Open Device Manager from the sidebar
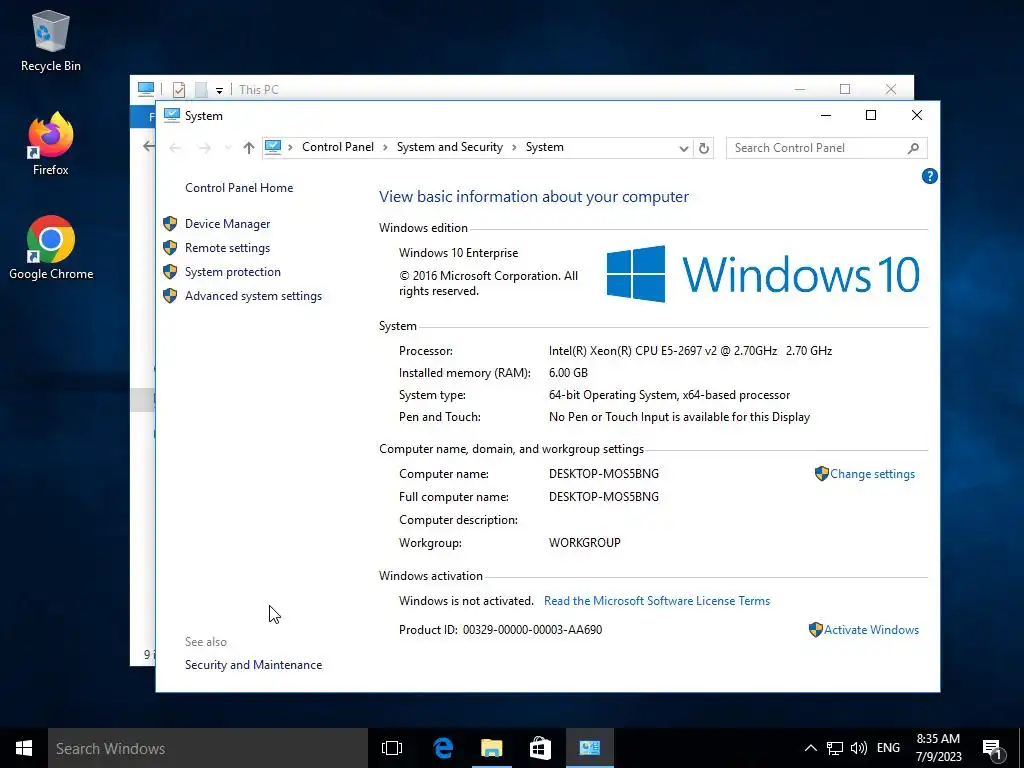The width and height of the screenshot is (1024, 768). click(227, 224)
